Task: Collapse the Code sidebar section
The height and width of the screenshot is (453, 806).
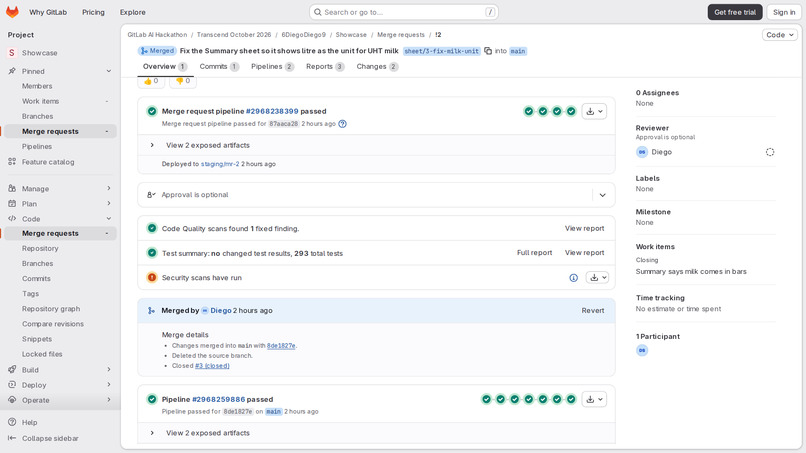Action: 108,219
